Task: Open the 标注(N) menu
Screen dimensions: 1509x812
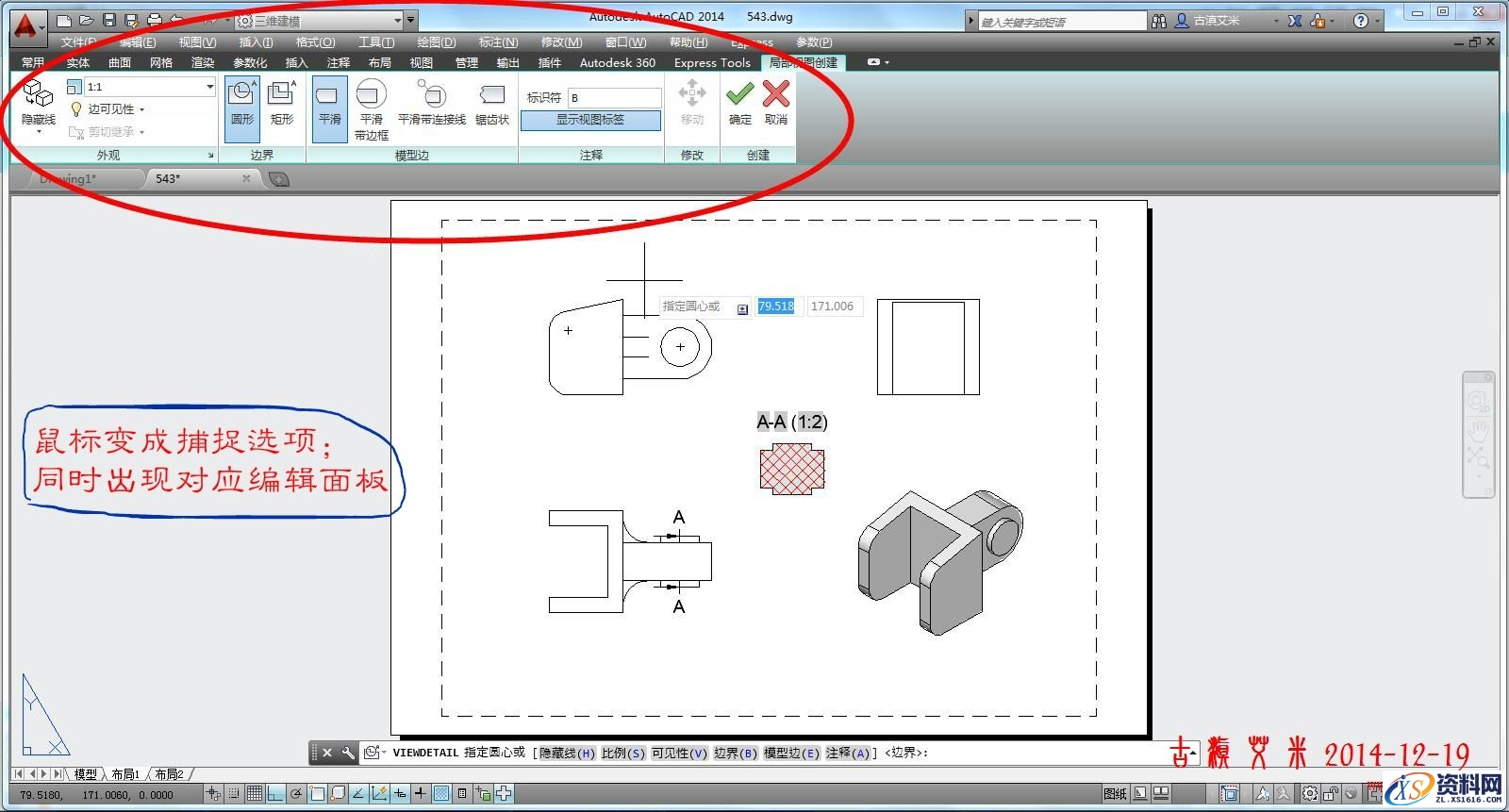Action: tap(498, 42)
